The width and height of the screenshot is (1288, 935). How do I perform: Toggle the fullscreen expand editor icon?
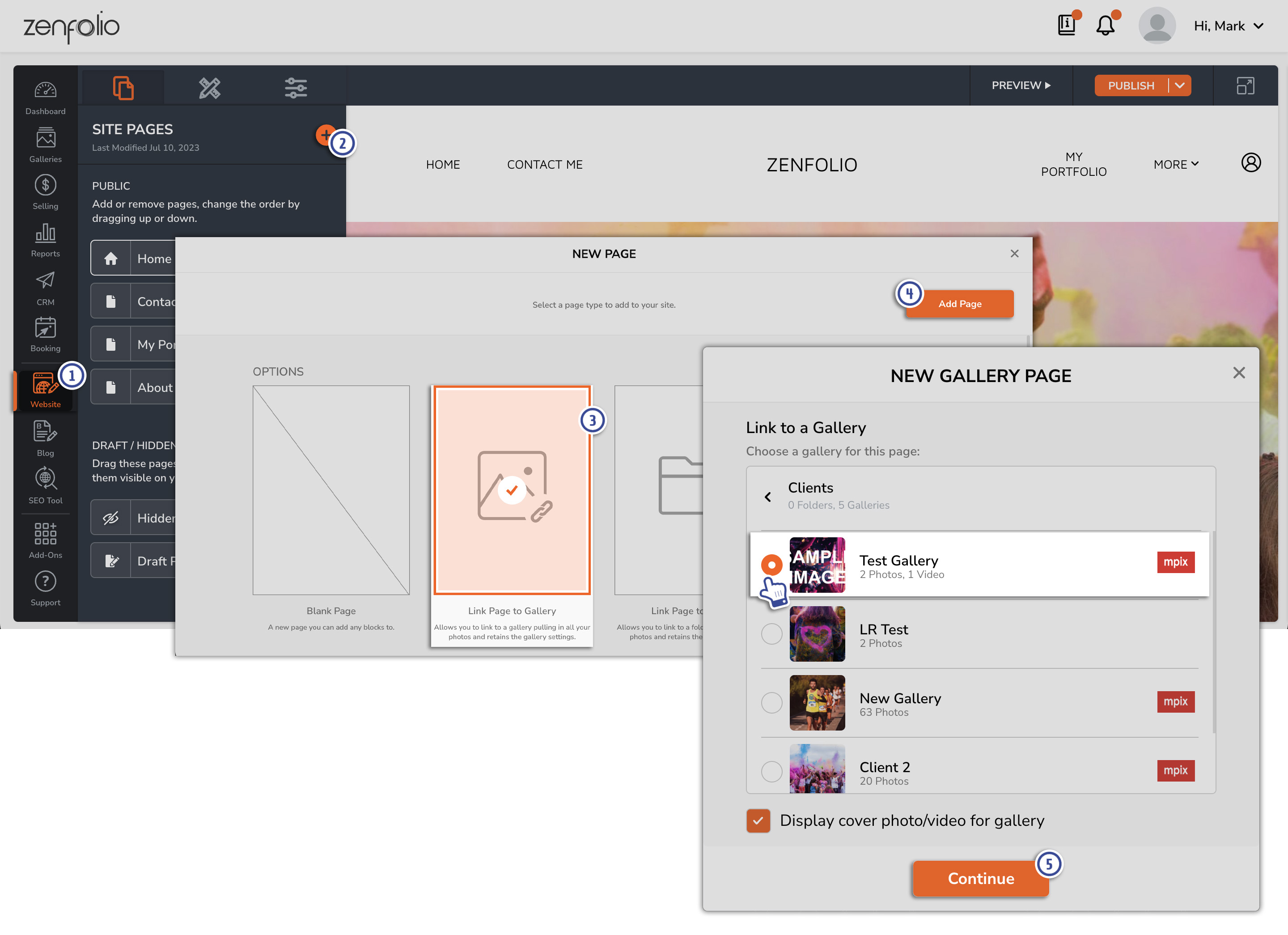[1245, 85]
